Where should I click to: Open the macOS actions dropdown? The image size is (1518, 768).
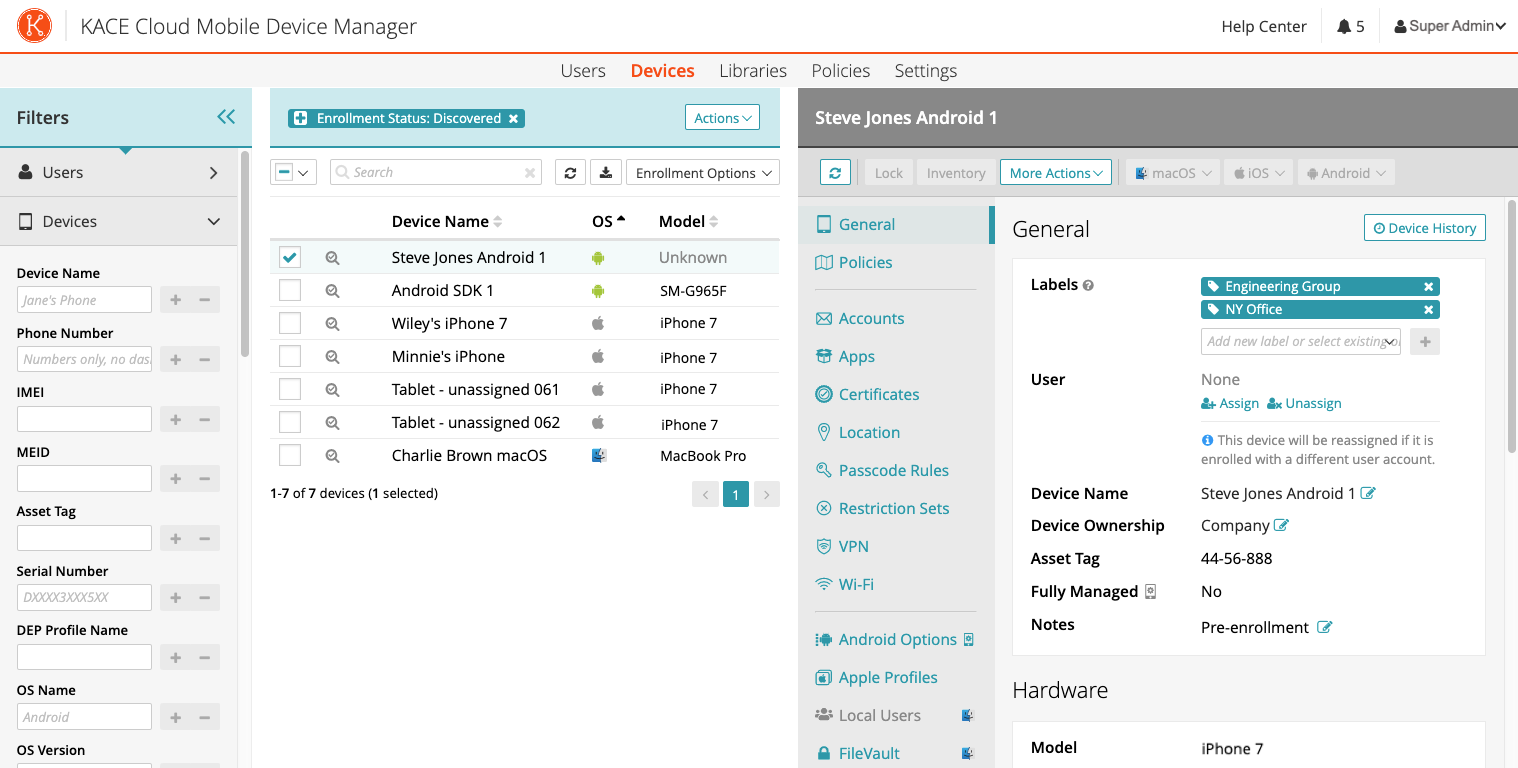pyautogui.click(x=1174, y=173)
